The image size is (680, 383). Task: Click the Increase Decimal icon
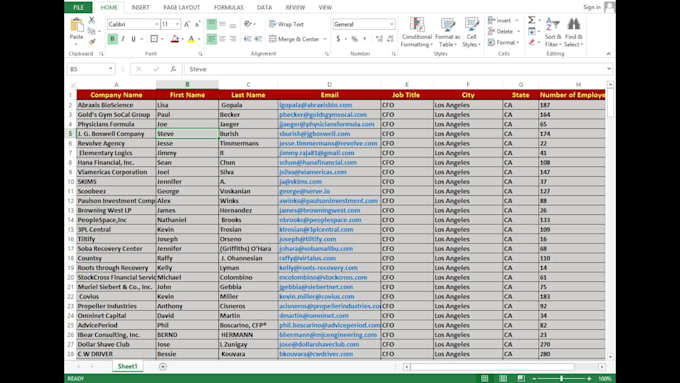pos(379,39)
